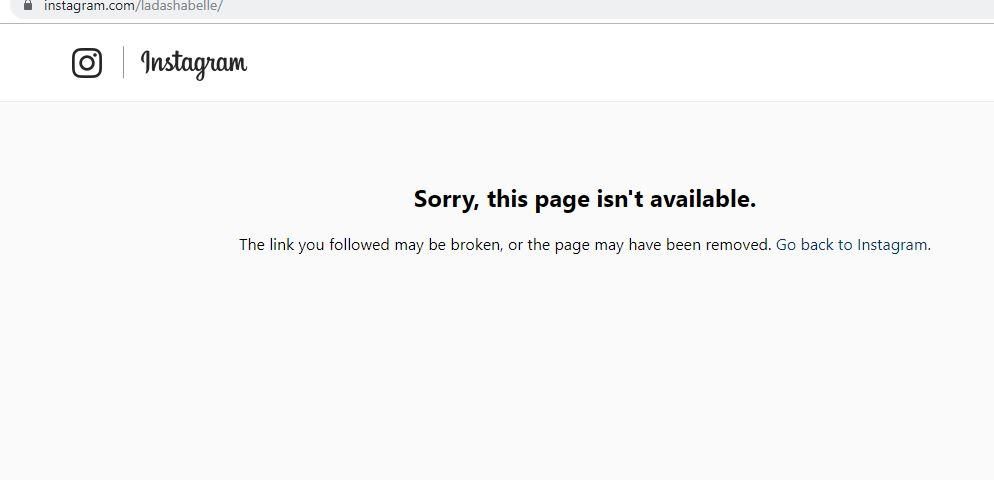The width and height of the screenshot is (994, 480).
Task: Click the word Instagram inside the go-back link
Action: point(893,245)
